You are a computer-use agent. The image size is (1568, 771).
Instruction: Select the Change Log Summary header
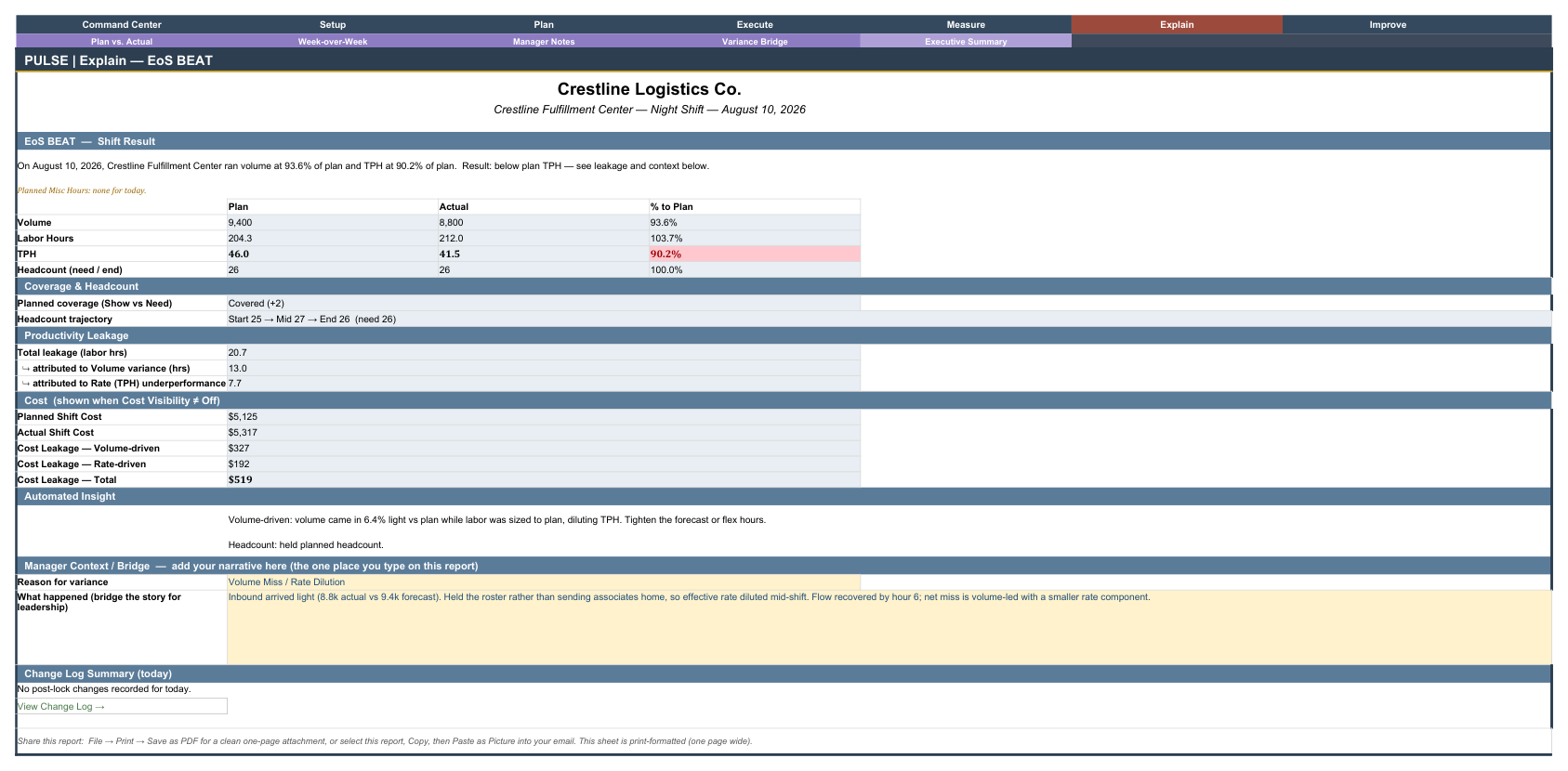point(784,673)
